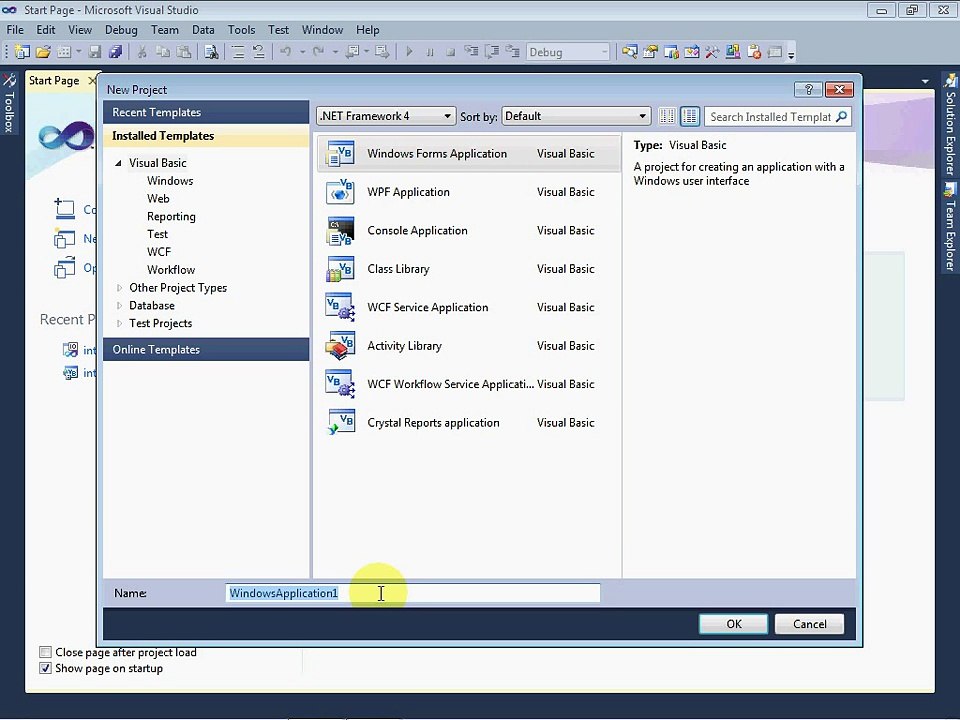Expand the Test Projects tree node
Viewport: 960px width, 720px height.
click(x=119, y=323)
